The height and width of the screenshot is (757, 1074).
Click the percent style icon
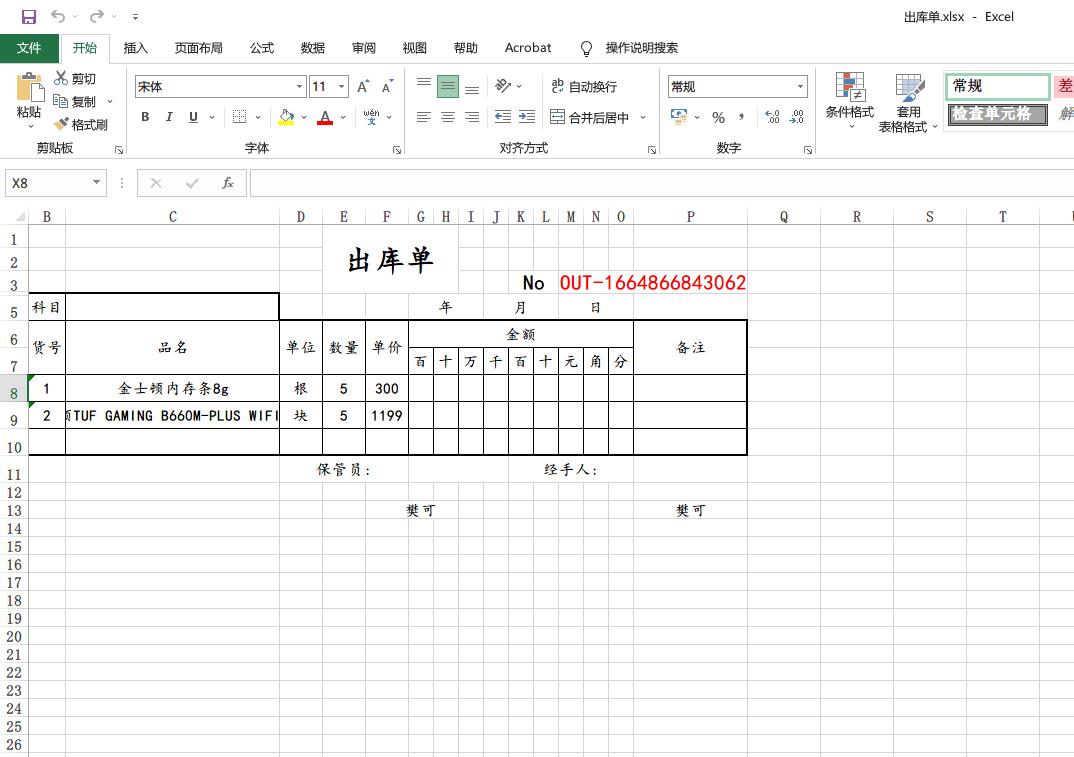[718, 117]
